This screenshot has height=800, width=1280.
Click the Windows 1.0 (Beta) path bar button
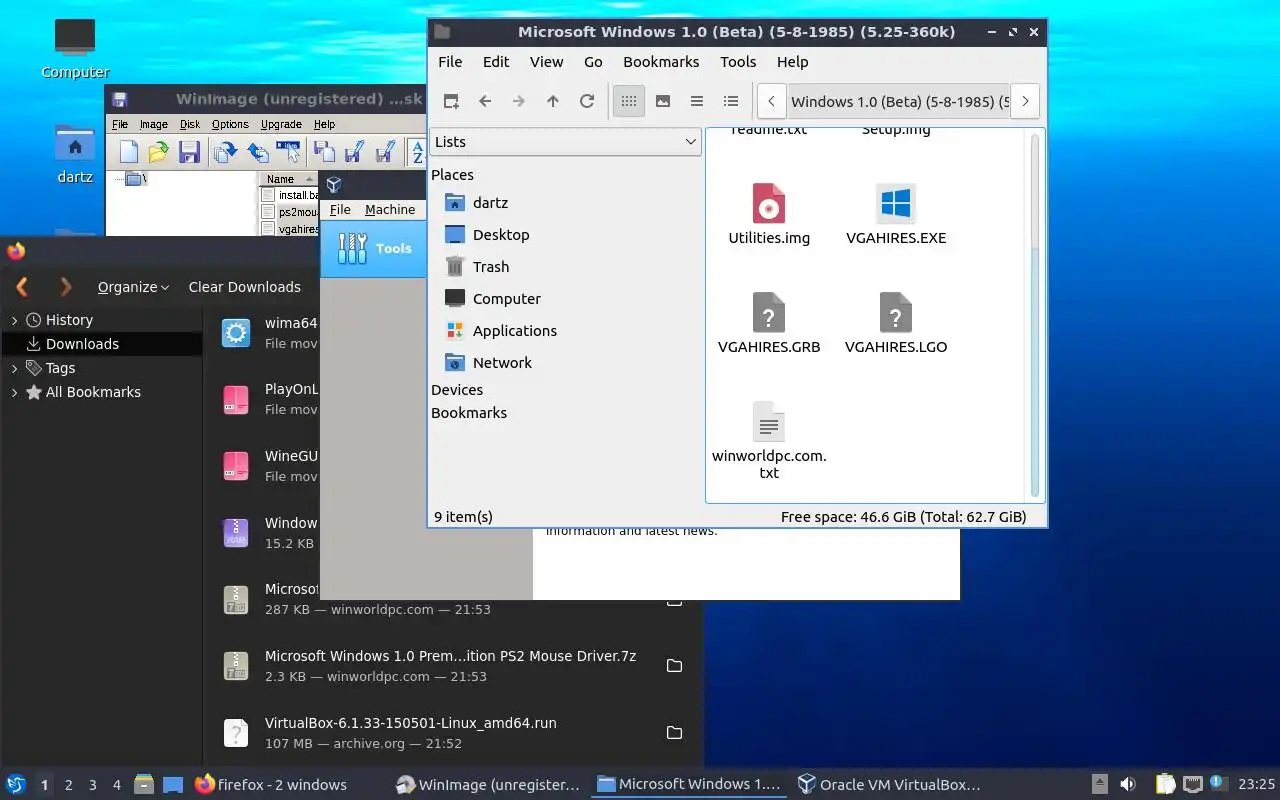click(897, 101)
